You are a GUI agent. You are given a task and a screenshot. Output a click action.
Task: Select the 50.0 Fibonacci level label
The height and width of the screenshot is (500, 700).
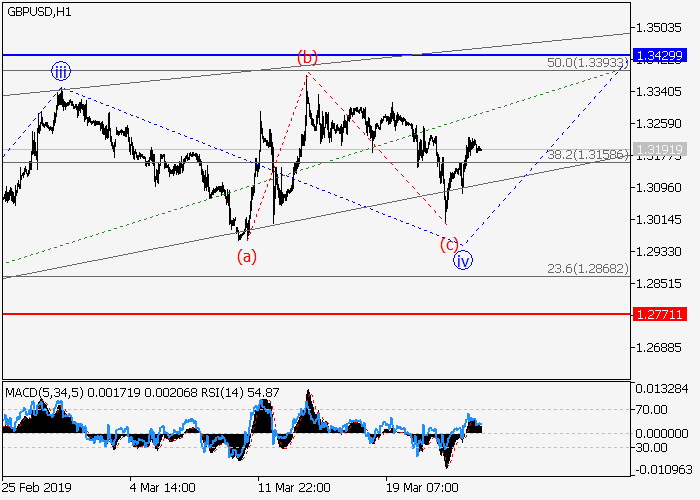587,63
